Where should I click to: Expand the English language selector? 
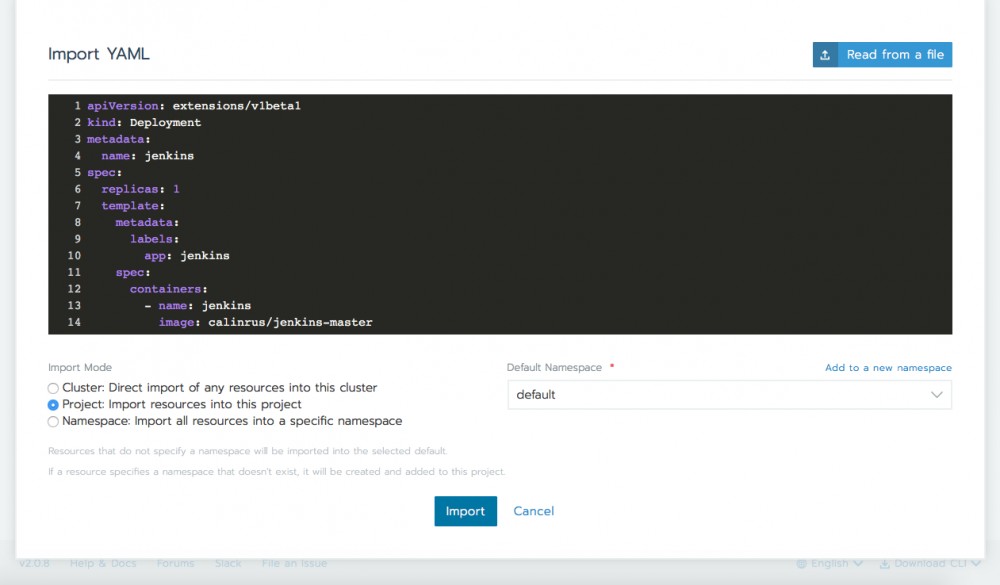tap(832, 563)
